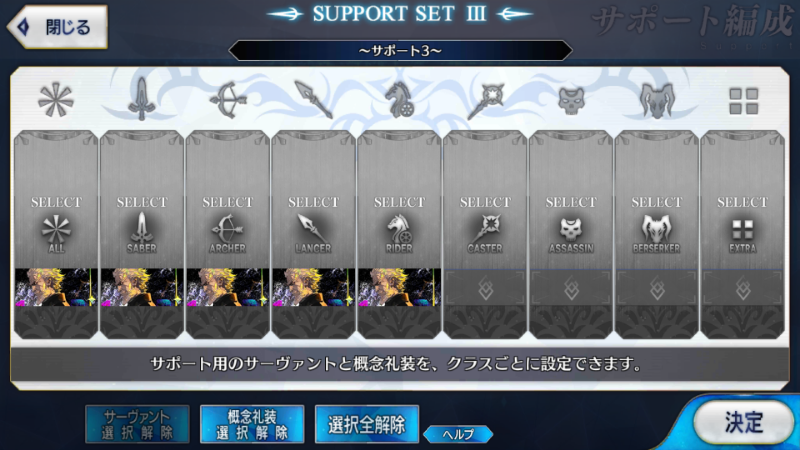Click the empty craft essence slot under EXTRA
Image resolution: width=800 pixels, height=450 pixels.
click(742, 288)
